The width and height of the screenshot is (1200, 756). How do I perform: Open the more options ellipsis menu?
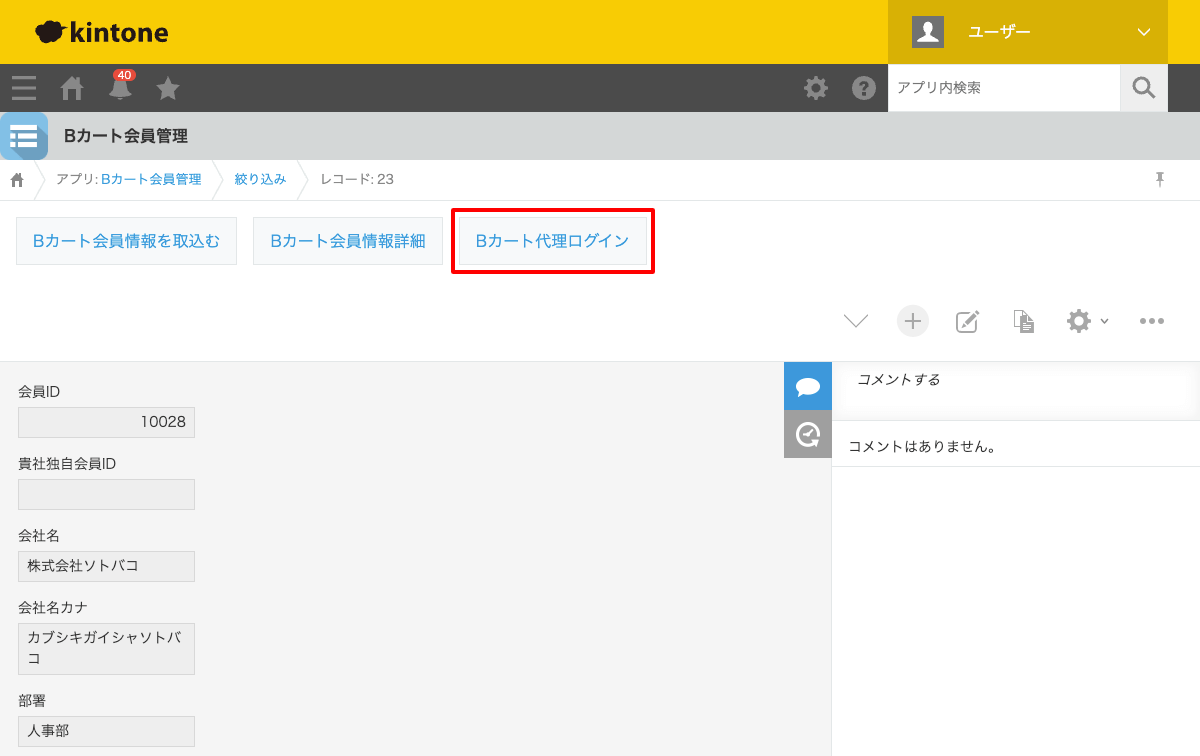(x=1152, y=321)
